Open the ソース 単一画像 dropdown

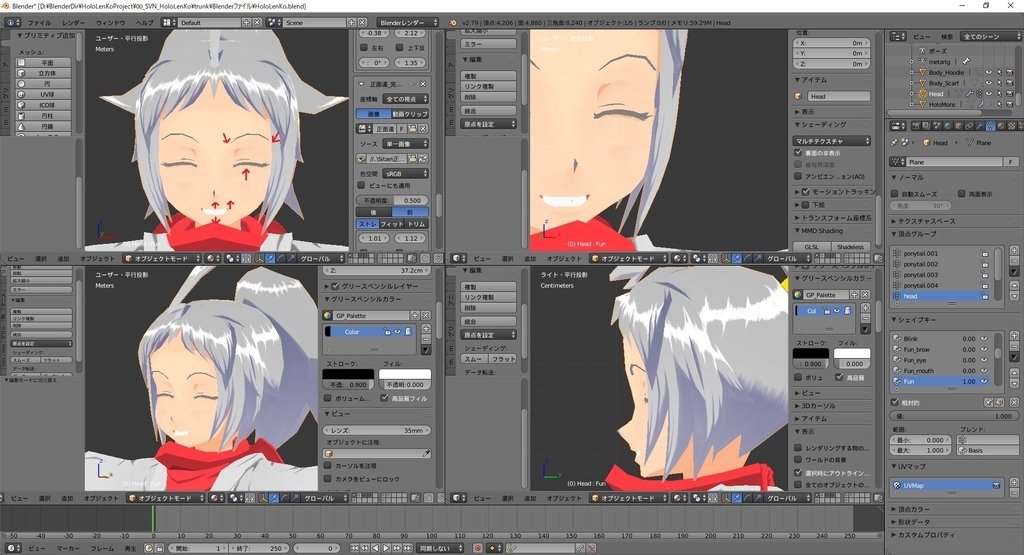point(406,144)
